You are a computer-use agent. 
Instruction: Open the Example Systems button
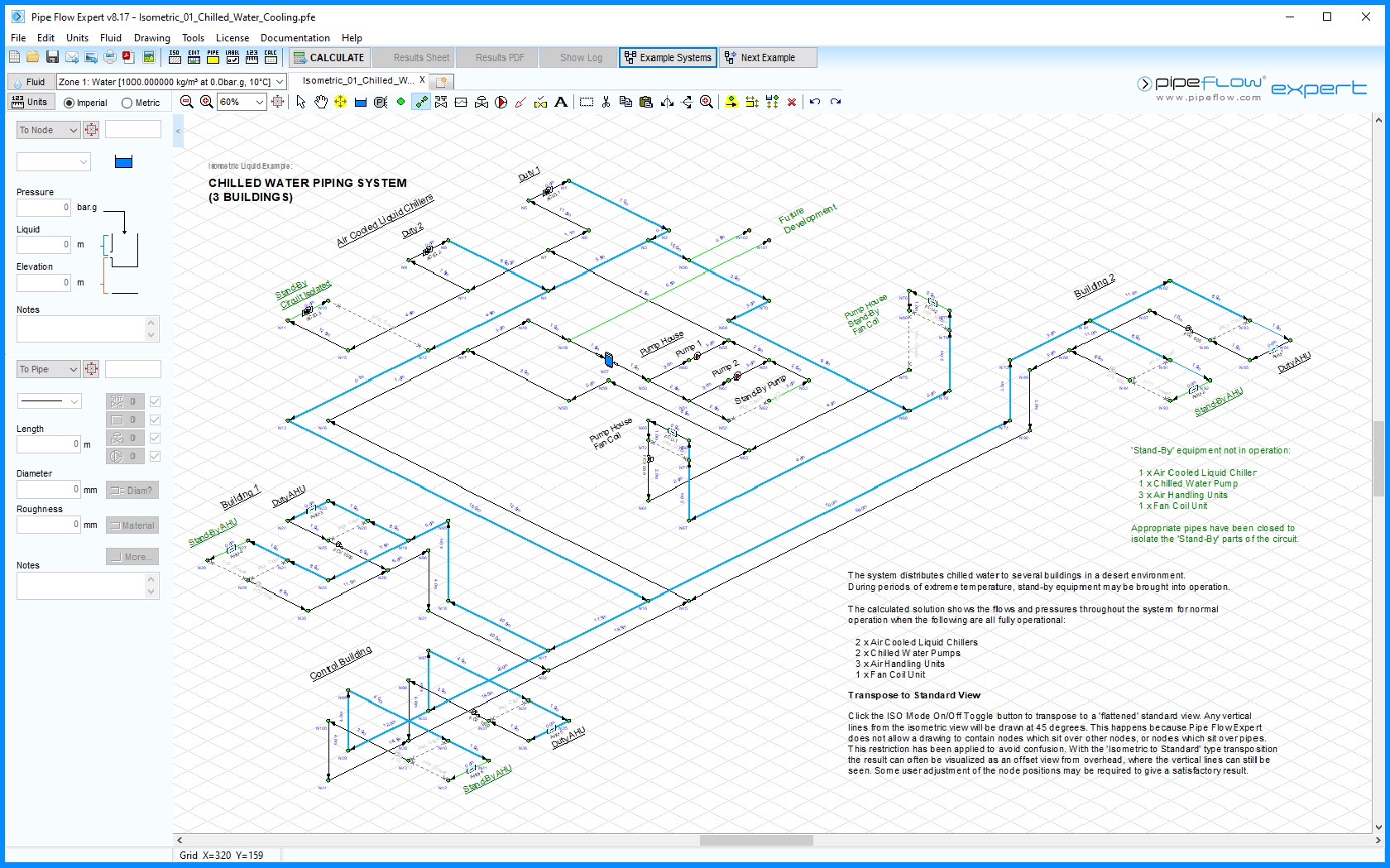click(668, 58)
